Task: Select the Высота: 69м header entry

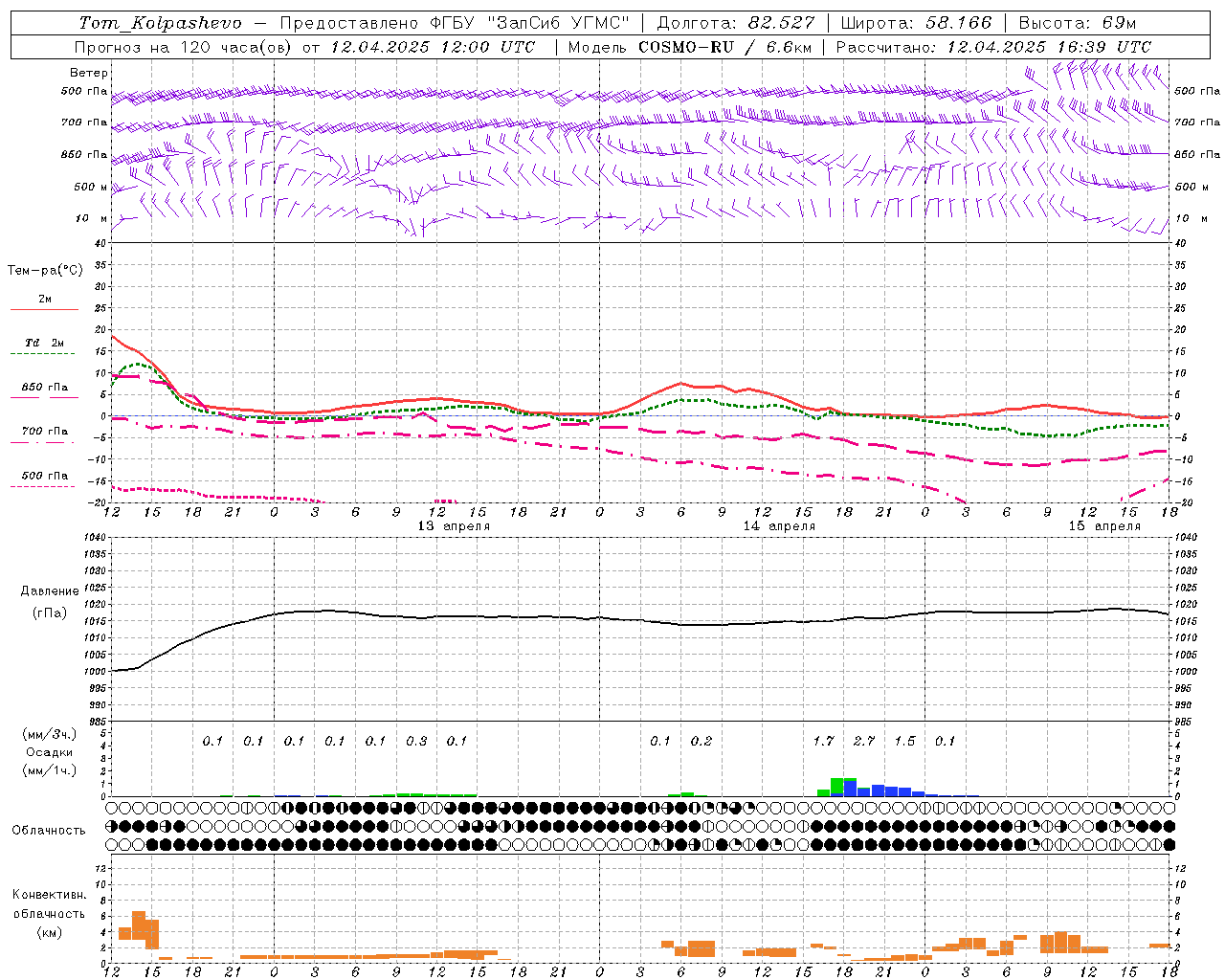Action: (x=1078, y=23)
